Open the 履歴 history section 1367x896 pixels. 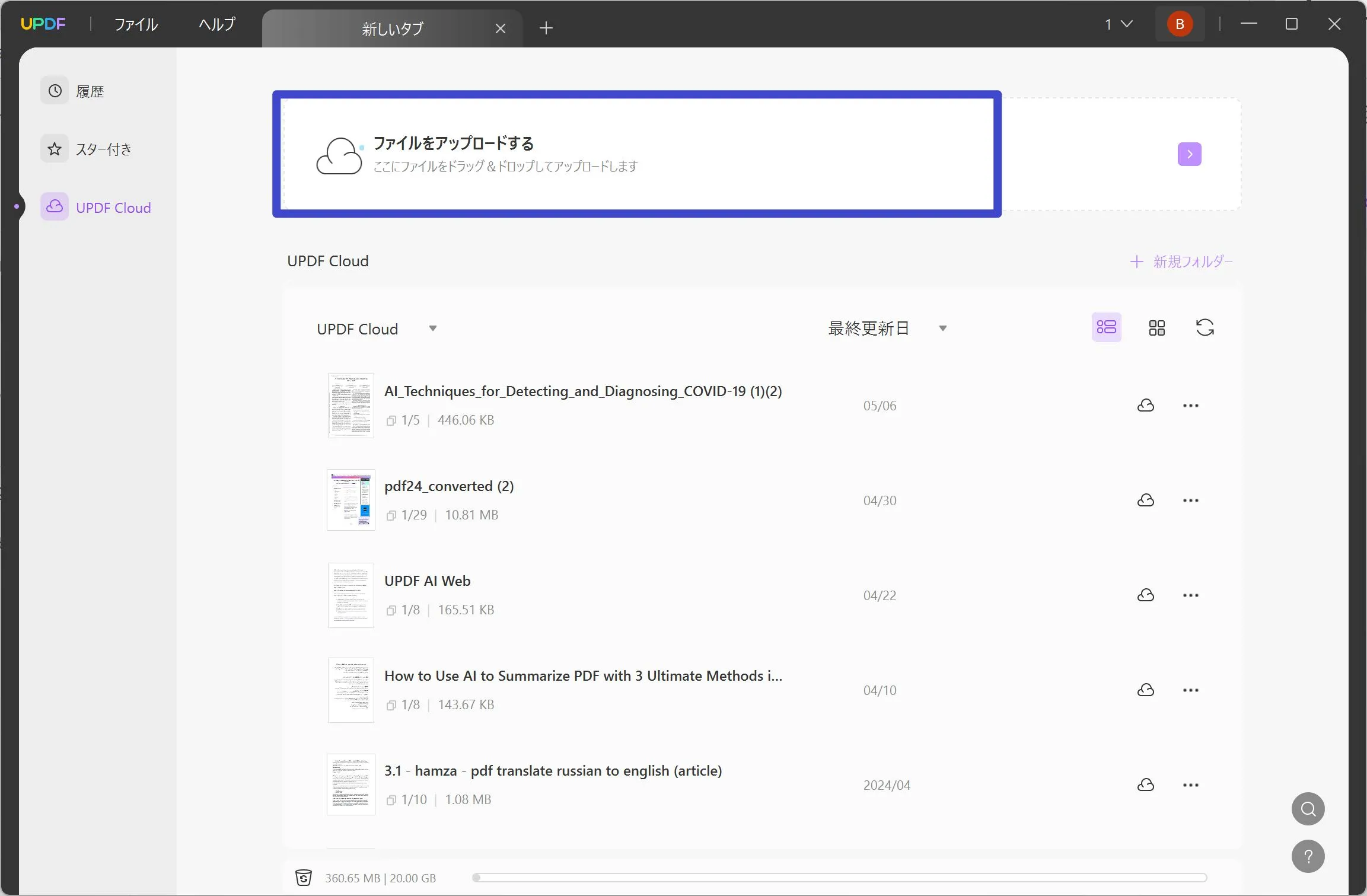coord(74,91)
